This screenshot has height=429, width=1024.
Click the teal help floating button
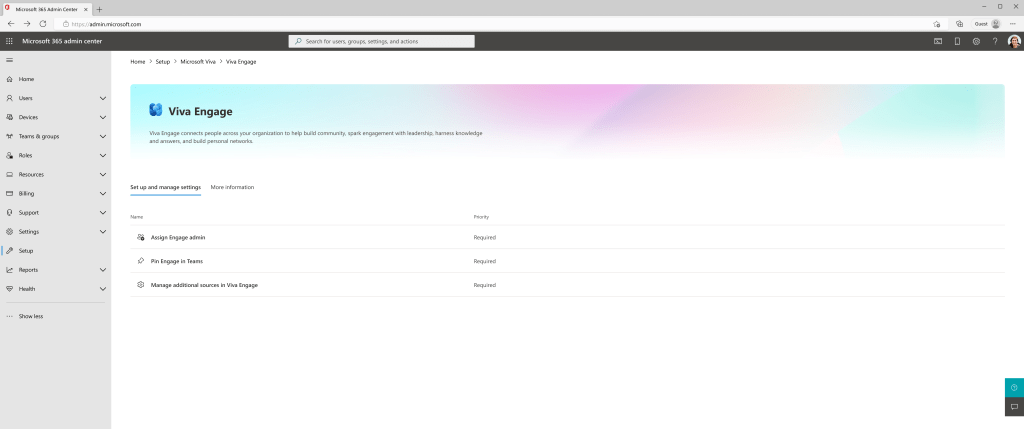[x=1014, y=388]
